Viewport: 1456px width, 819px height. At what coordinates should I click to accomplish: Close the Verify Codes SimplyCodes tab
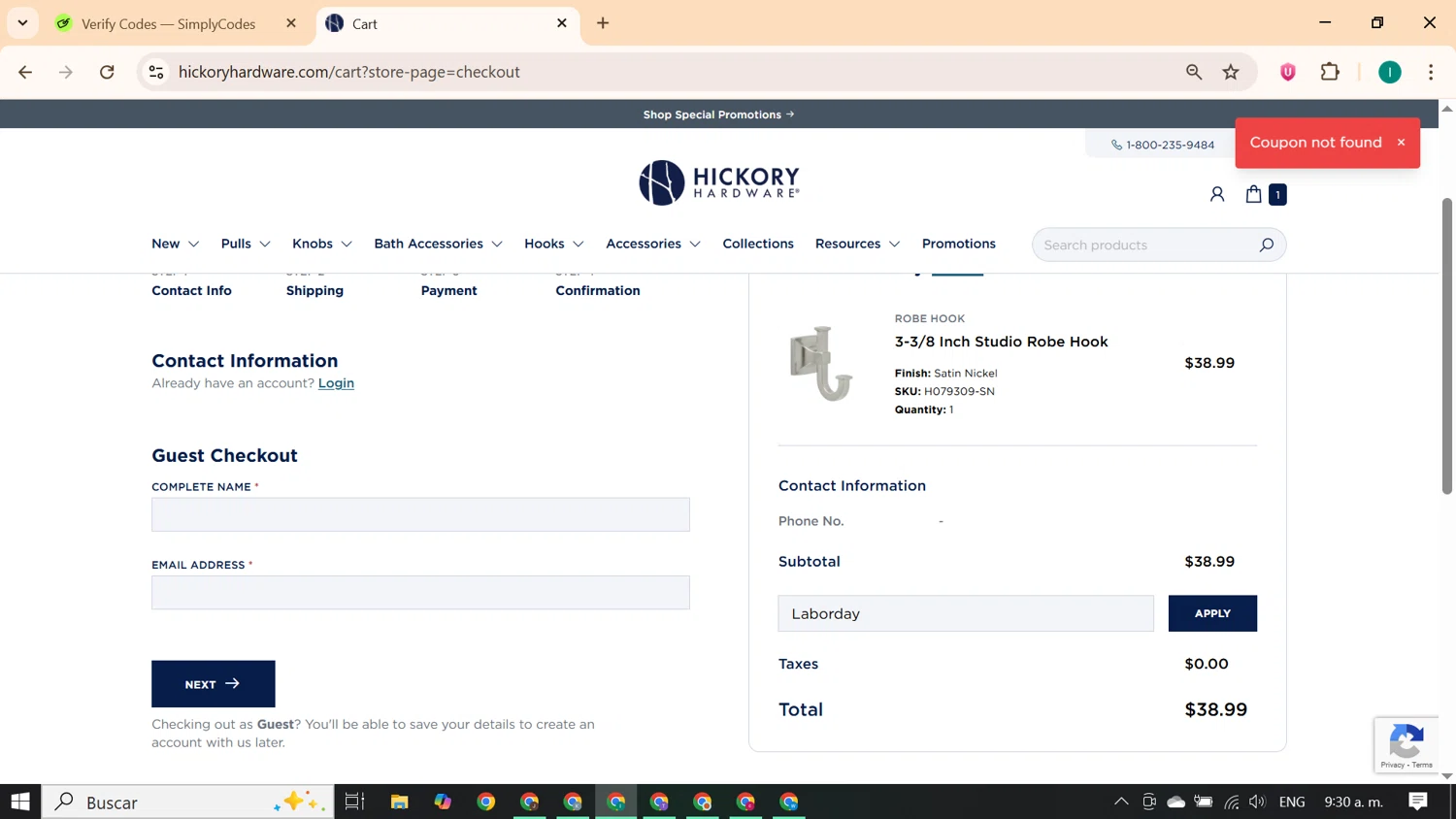click(x=291, y=23)
